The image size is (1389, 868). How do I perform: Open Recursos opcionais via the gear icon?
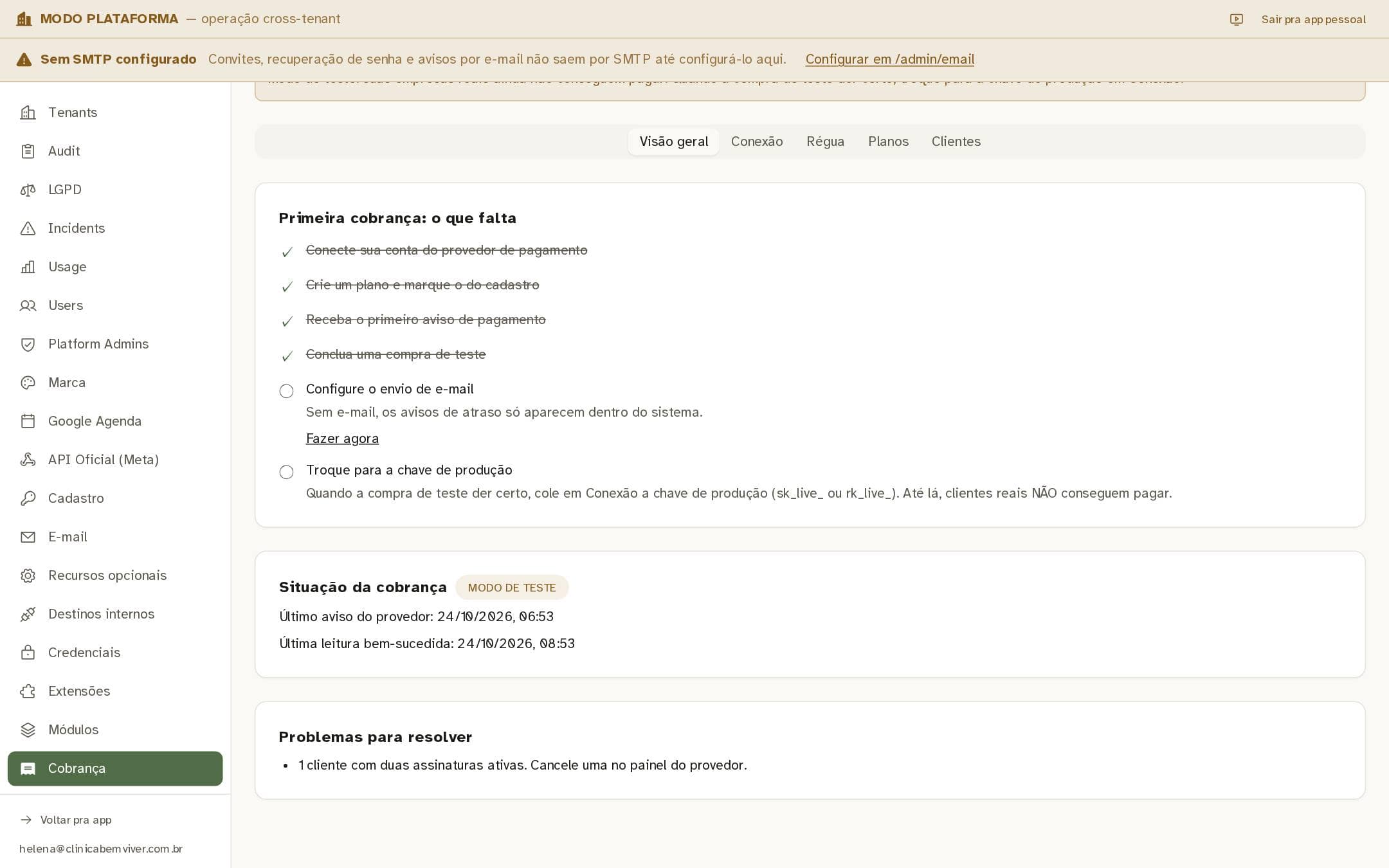click(x=28, y=575)
